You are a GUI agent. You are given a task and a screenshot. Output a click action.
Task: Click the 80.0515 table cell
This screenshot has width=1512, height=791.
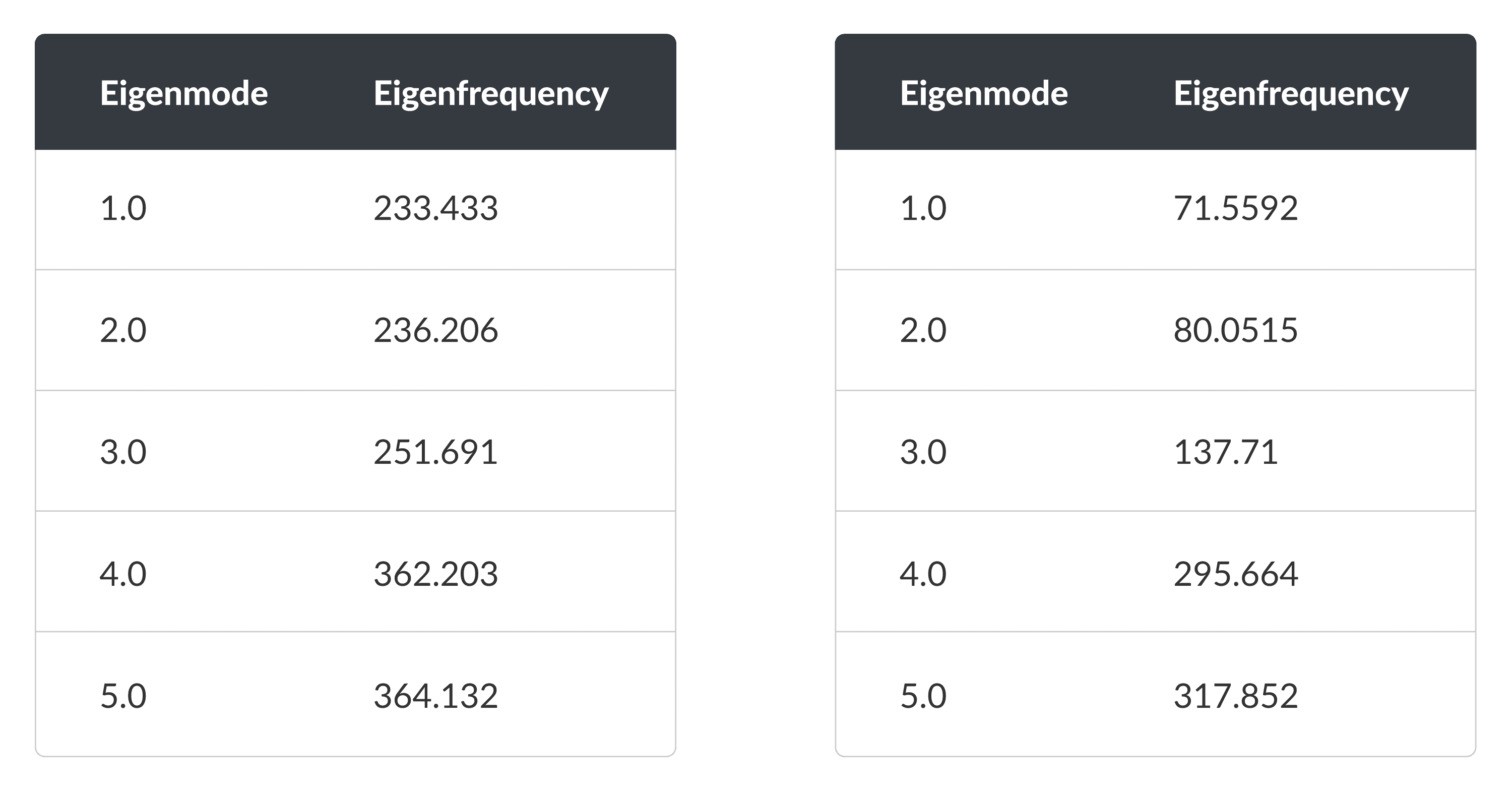(1235, 330)
